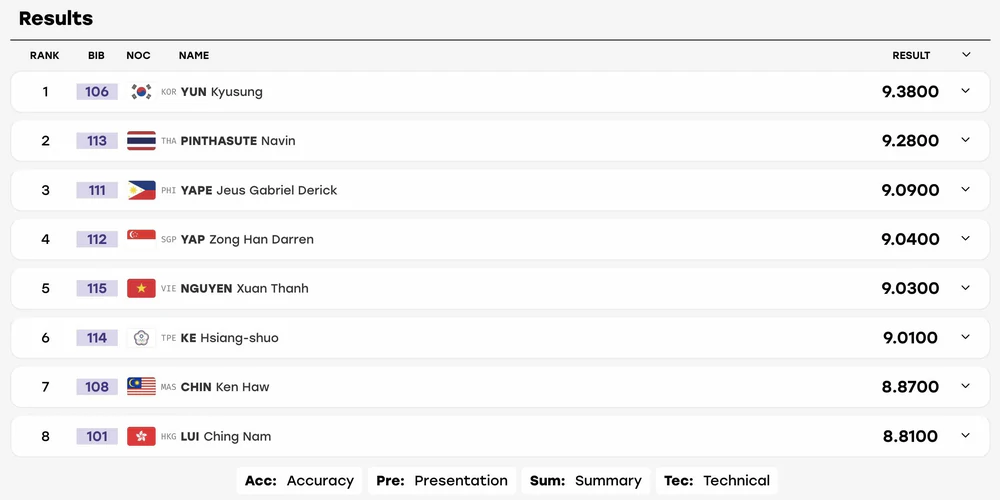The image size is (1000, 500).
Task: Click bib number 111 badge
Action: point(97,190)
